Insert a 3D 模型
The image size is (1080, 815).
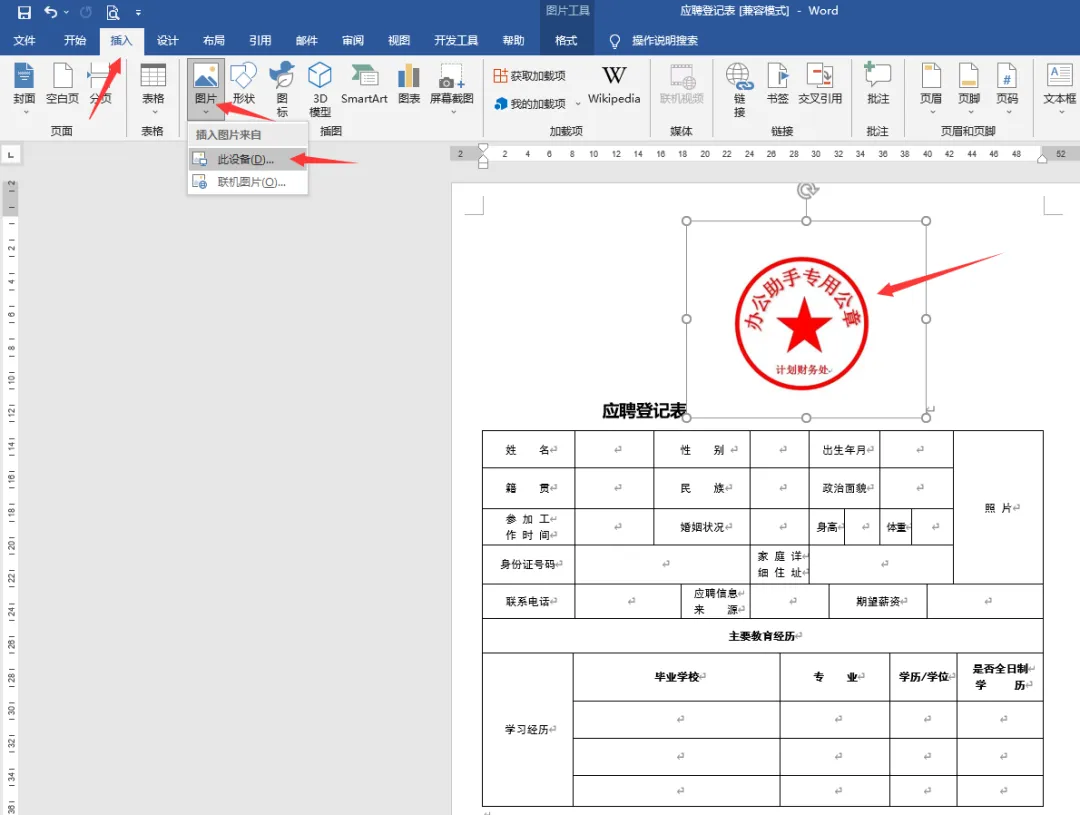pyautogui.click(x=320, y=89)
